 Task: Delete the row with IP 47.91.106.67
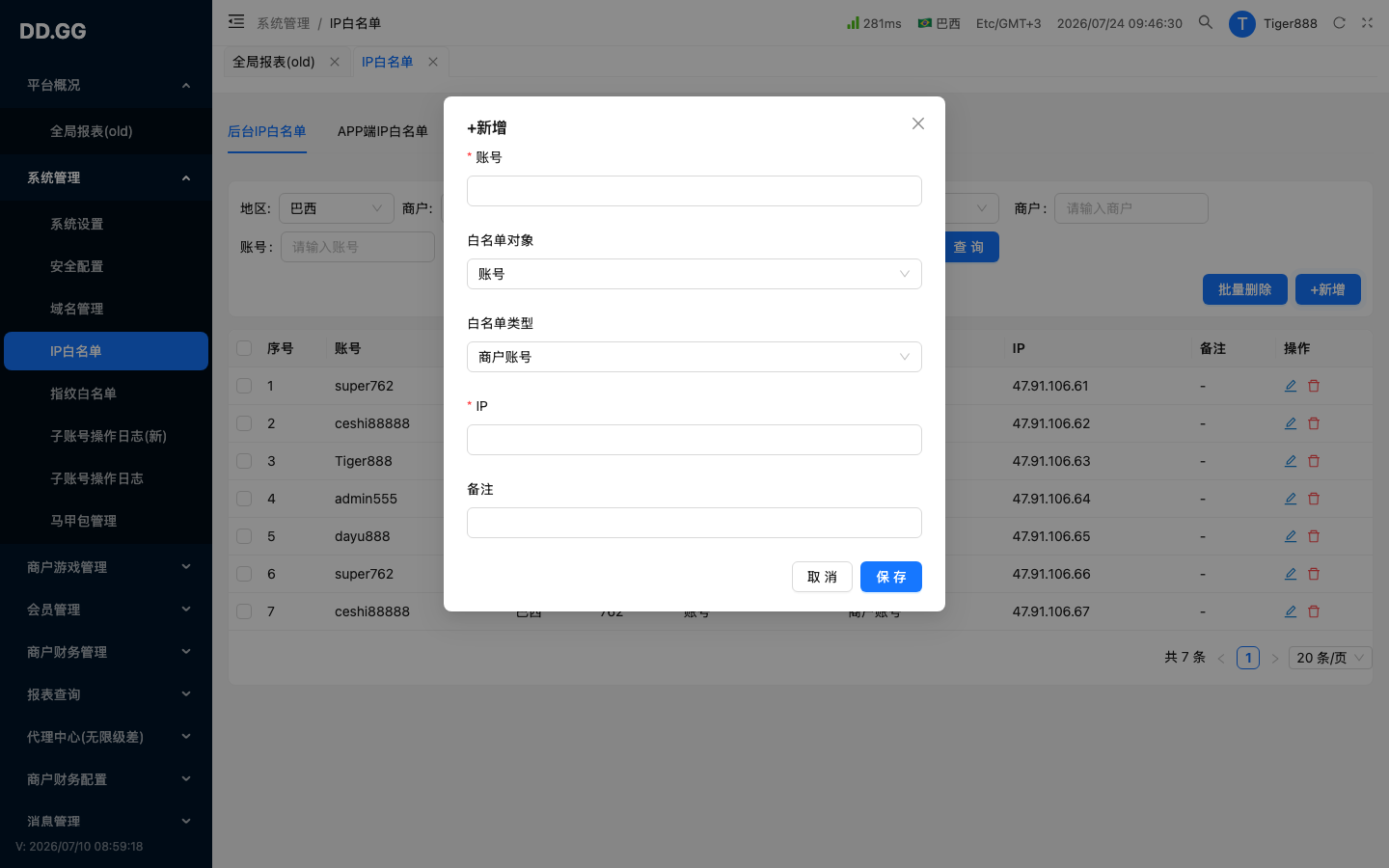1314,611
